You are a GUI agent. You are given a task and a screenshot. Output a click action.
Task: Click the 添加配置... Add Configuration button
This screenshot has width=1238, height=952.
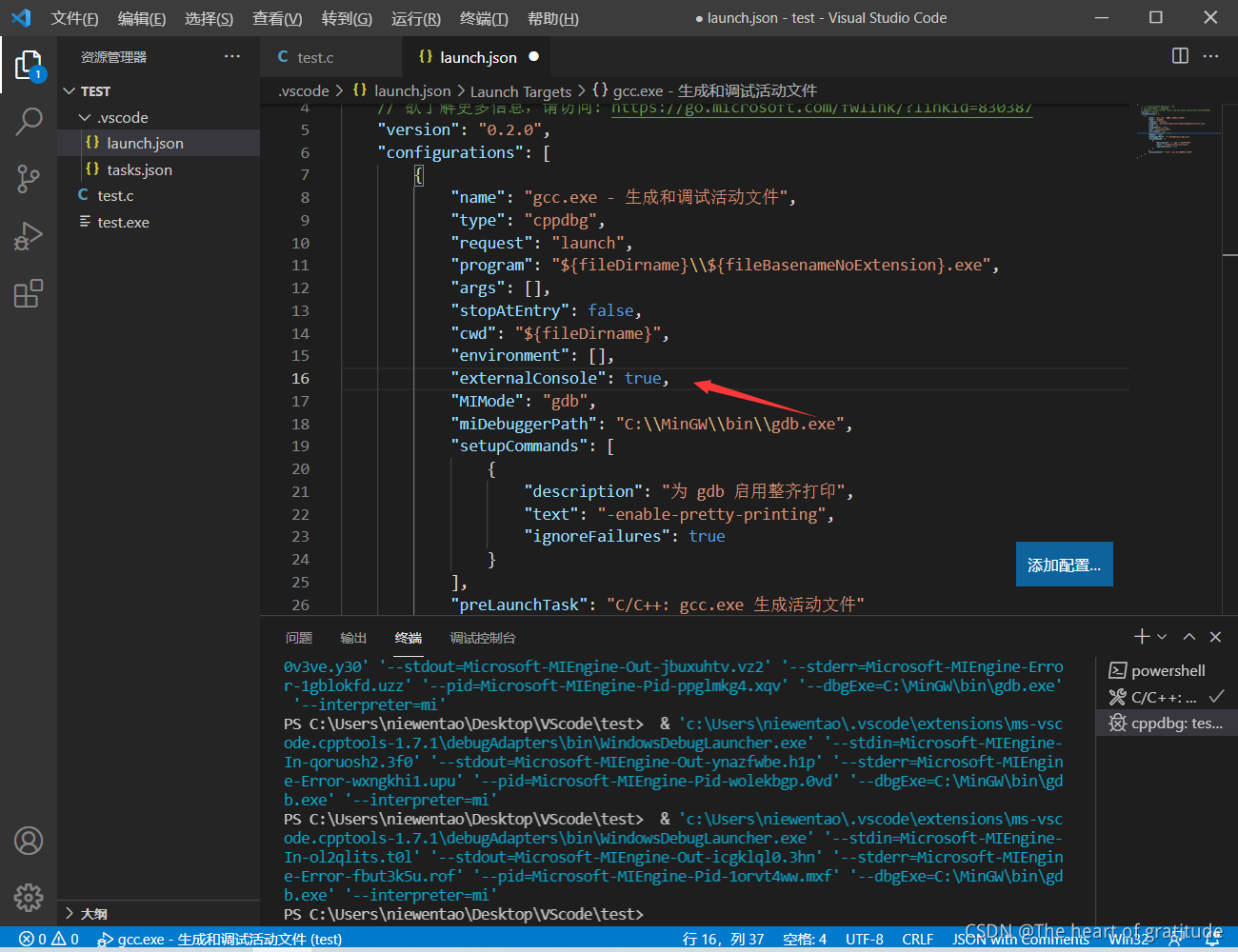tap(1064, 565)
